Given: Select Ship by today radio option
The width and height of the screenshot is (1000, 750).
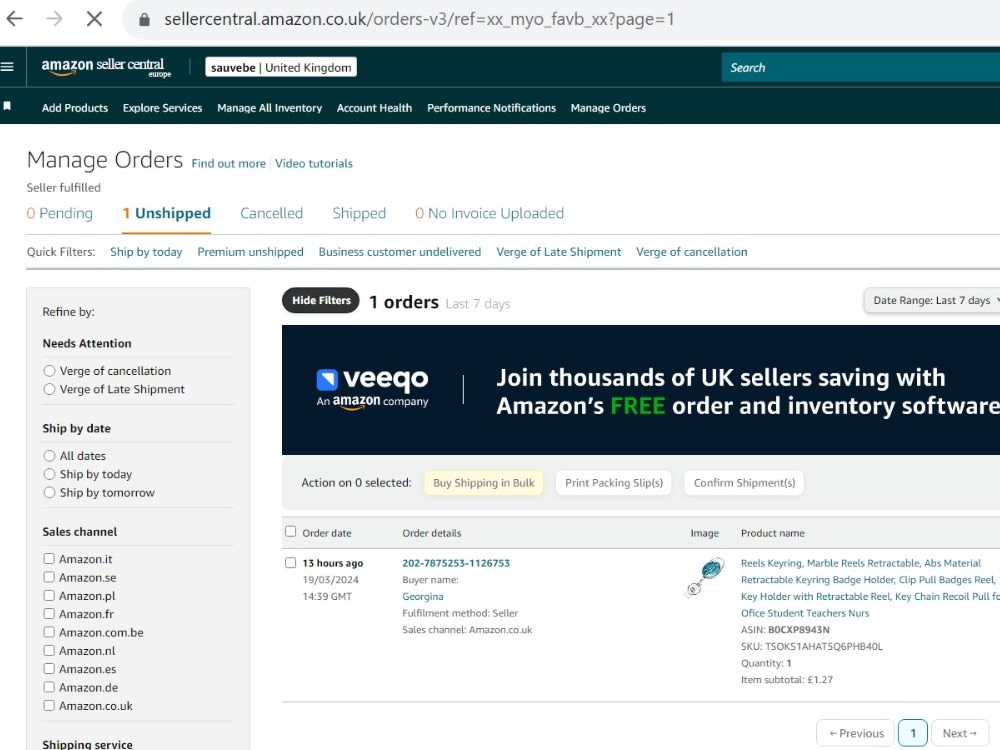Looking at the screenshot, I should (49, 474).
